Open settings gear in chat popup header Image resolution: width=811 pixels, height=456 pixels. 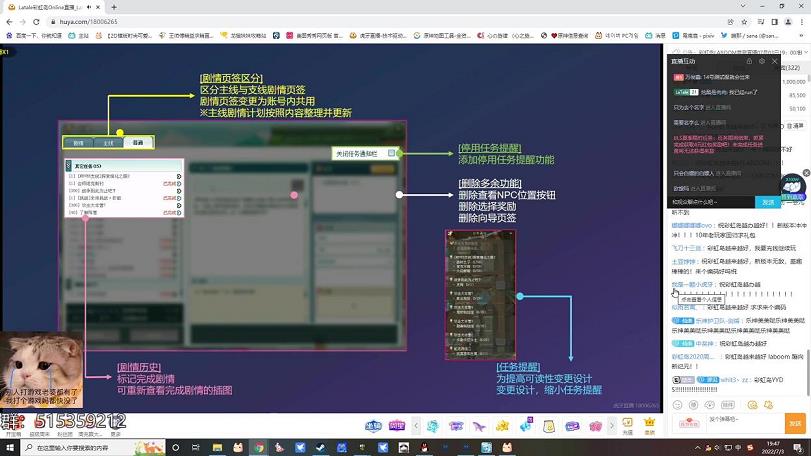(x=761, y=61)
